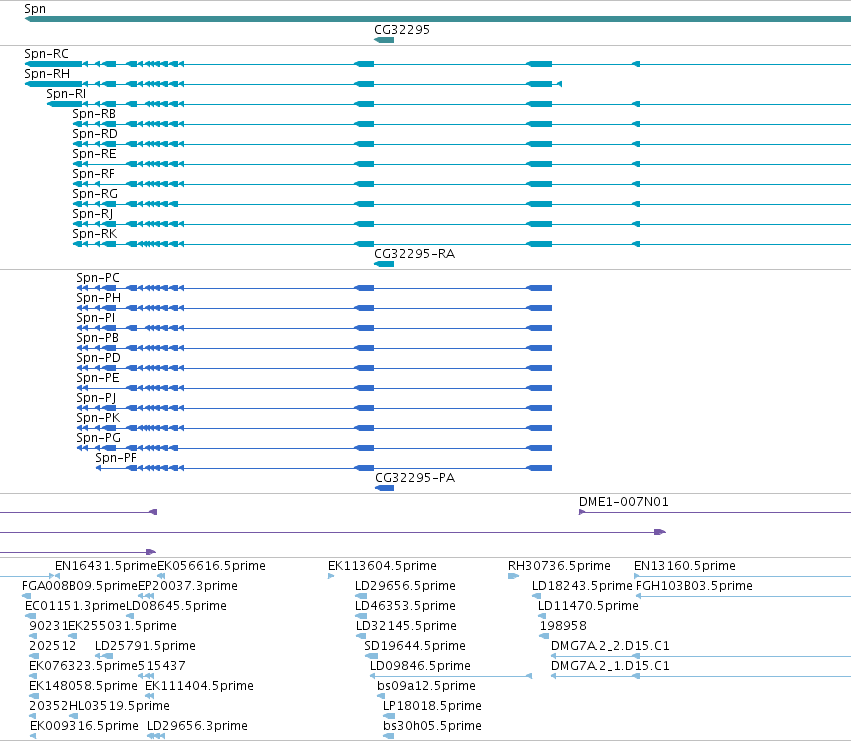Click the EK113604.5prime EST label
The height and width of the screenshot is (741, 851).
pyautogui.click(x=382, y=566)
